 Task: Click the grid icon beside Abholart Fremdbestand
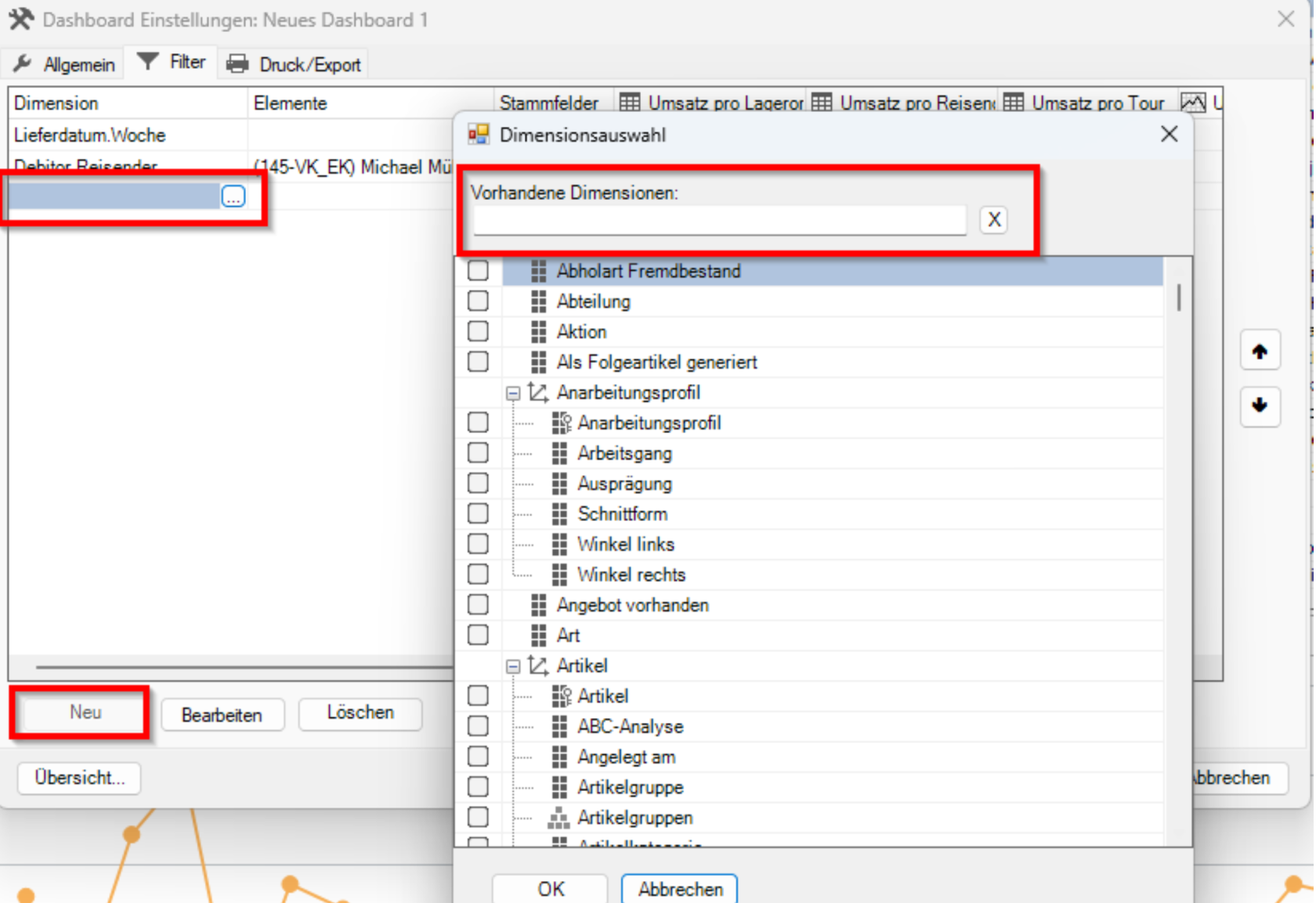tap(538, 271)
